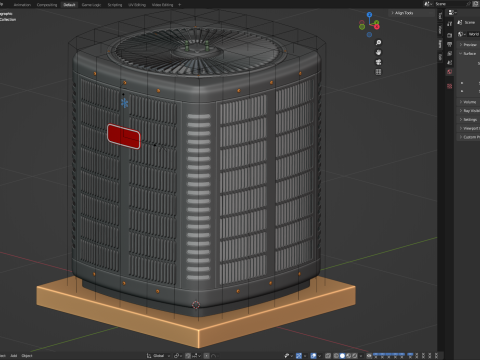Image resolution: width=480 pixels, height=360 pixels.
Task: Toggle camera view with camera icon
Action: pos(378,62)
